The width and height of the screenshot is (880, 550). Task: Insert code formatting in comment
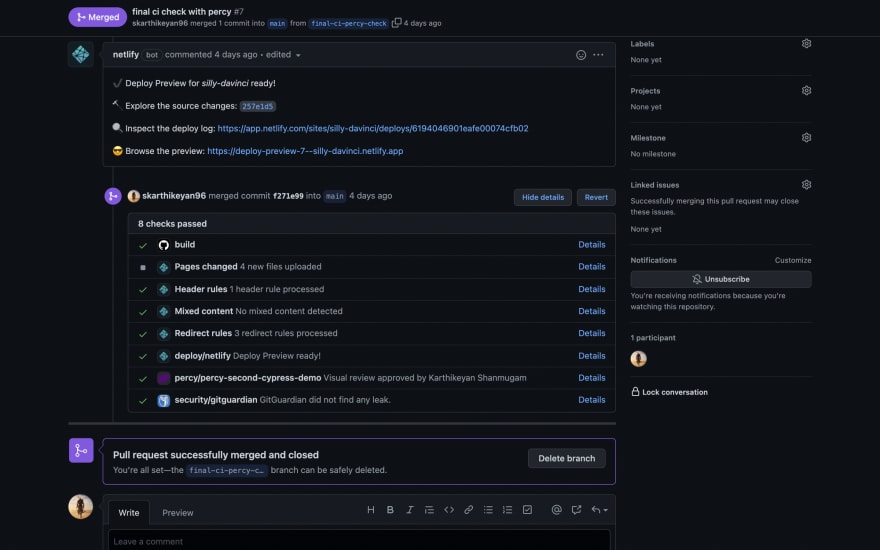pos(449,510)
